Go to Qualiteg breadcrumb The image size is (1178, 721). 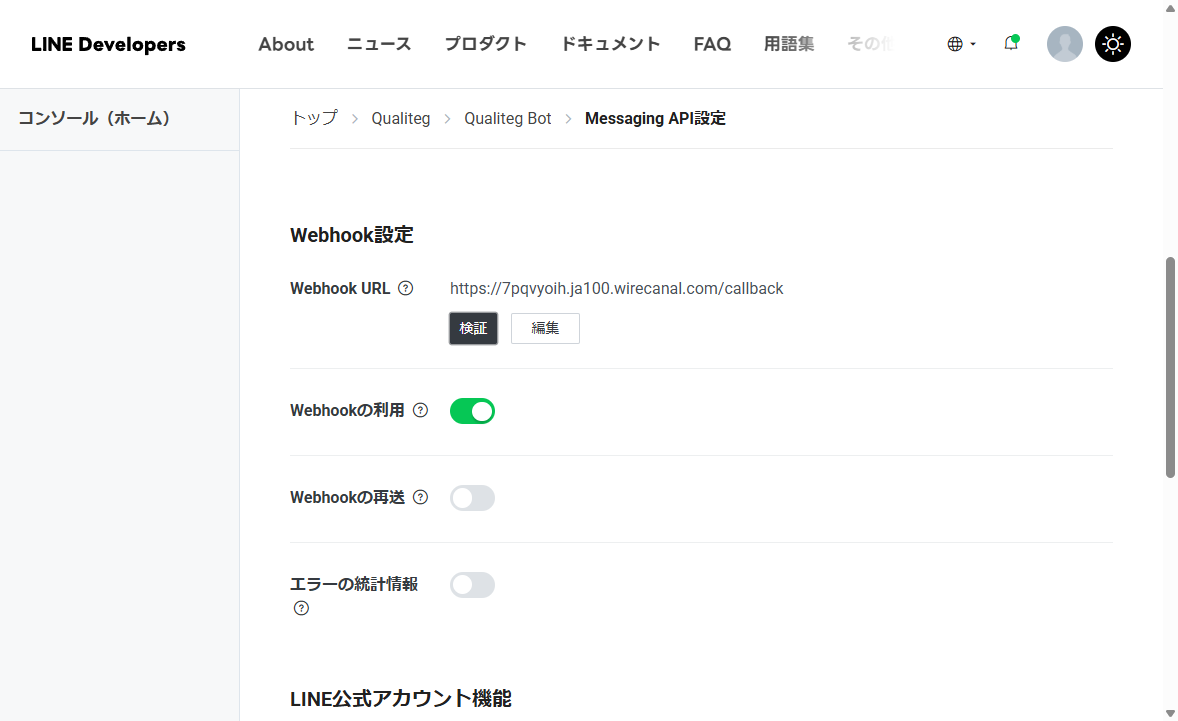(x=401, y=119)
